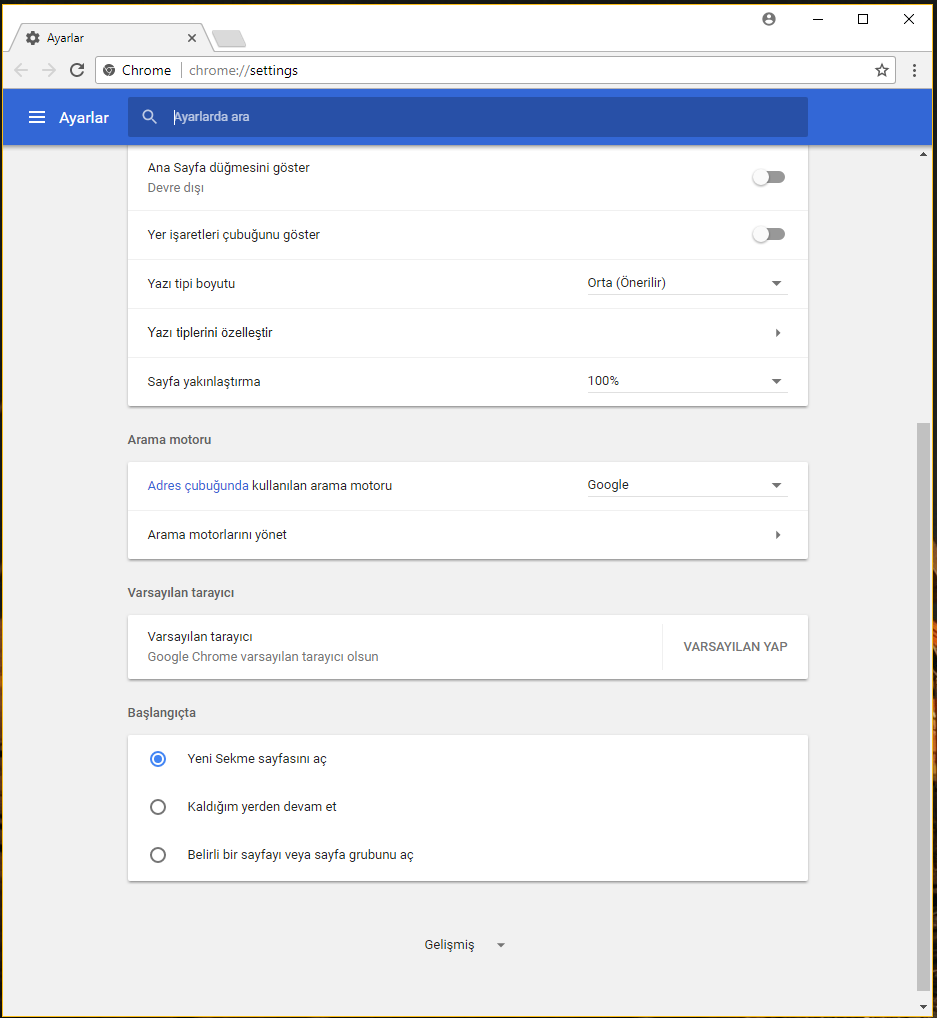Image resolution: width=937 pixels, height=1018 pixels.
Task: Expand Yazı tiplerini özelleştir arrow
Action: click(x=777, y=333)
